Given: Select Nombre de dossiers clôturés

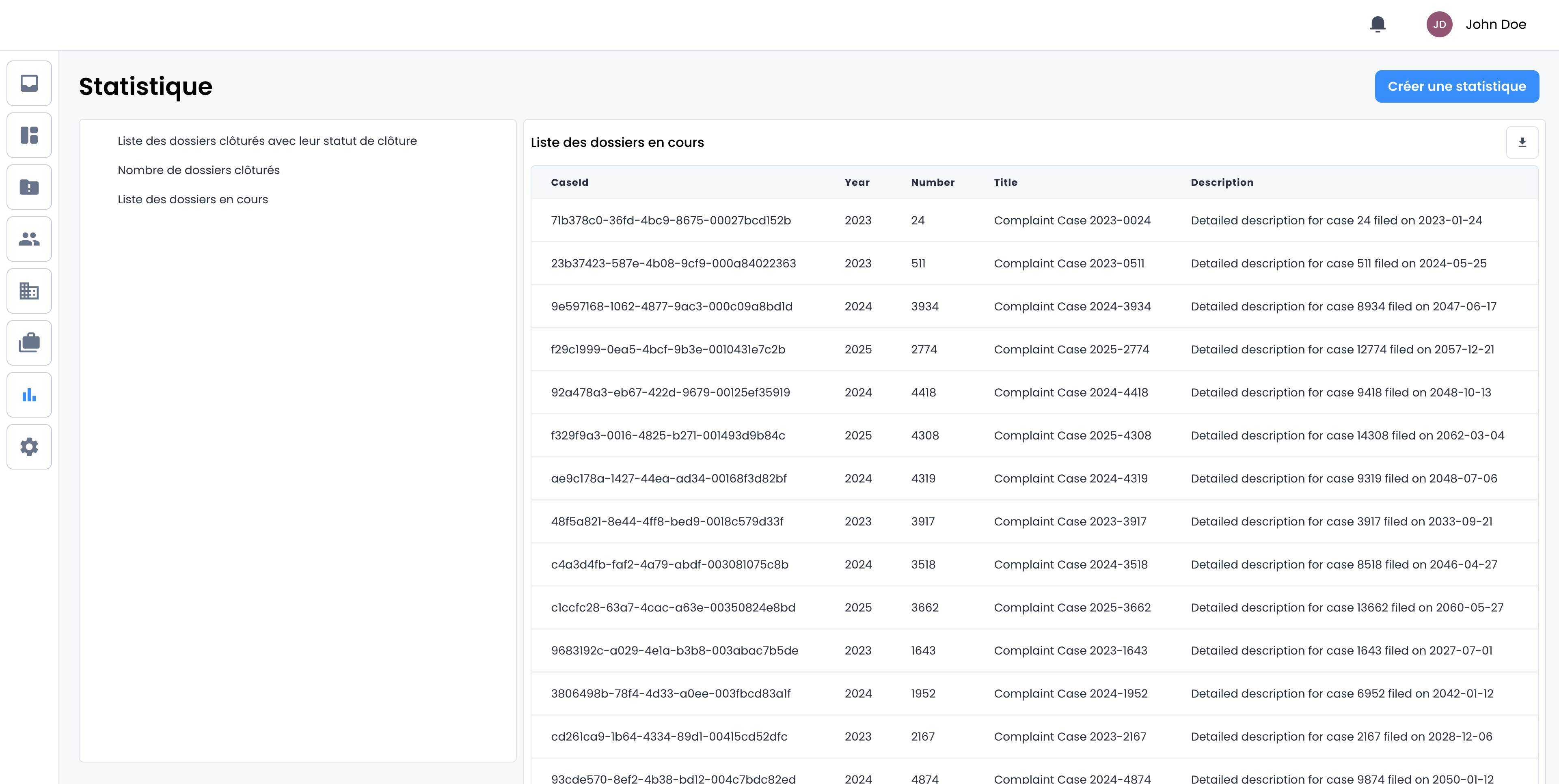Looking at the screenshot, I should [199, 170].
